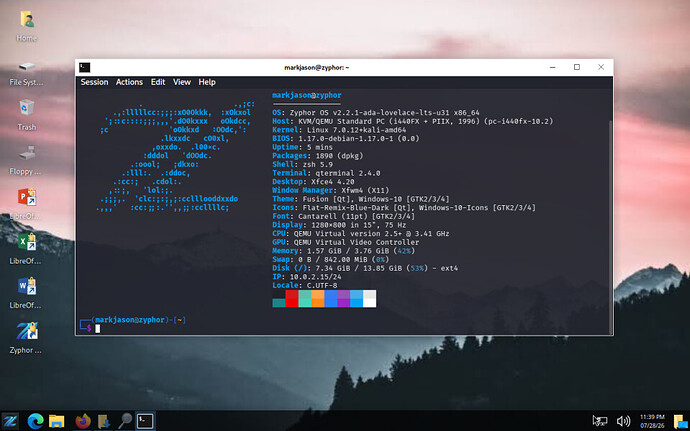Open the Home desktop folder icon
The height and width of the screenshot is (431, 690).
(26, 26)
